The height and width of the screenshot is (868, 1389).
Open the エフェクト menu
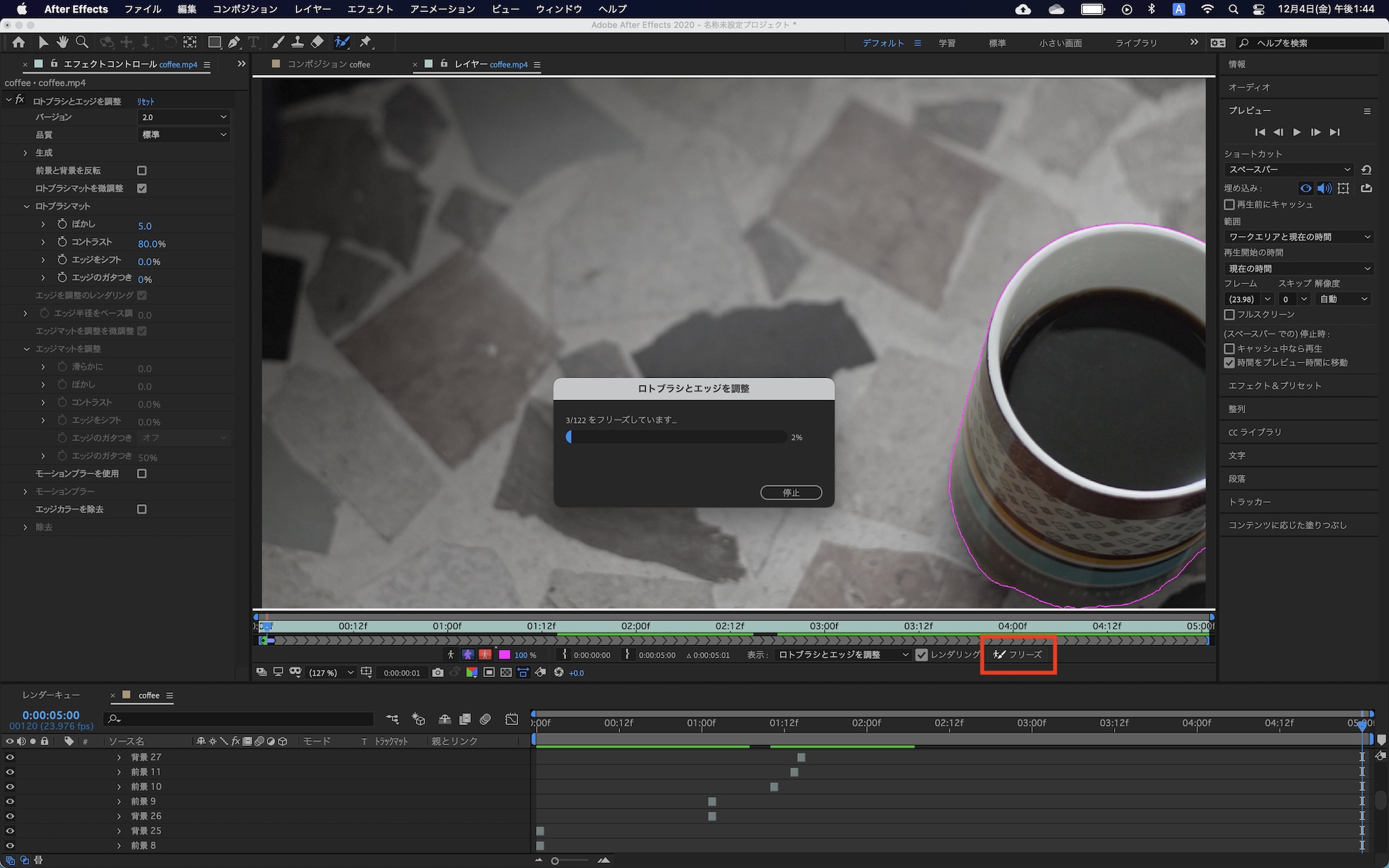[370, 9]
